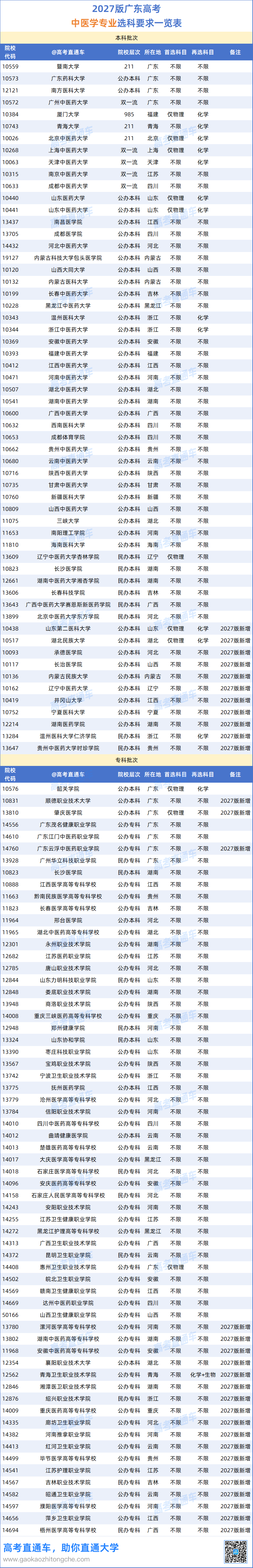
Task: Click the school name 新疆医科大学
Action: pyautogui.click(x=68, y=497)
